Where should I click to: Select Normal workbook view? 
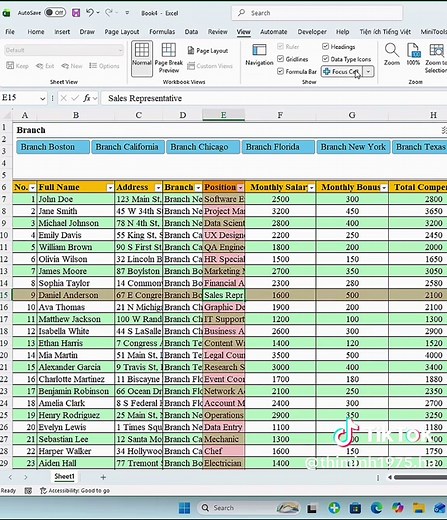click(142, 59)
